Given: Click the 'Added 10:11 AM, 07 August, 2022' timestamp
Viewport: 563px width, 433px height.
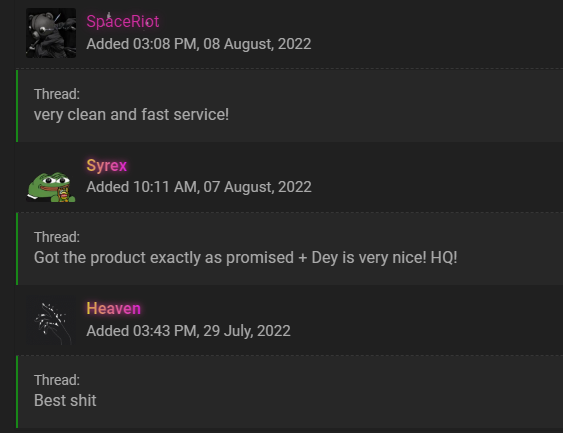Looking at the screenshot, I should click(199, 187).
